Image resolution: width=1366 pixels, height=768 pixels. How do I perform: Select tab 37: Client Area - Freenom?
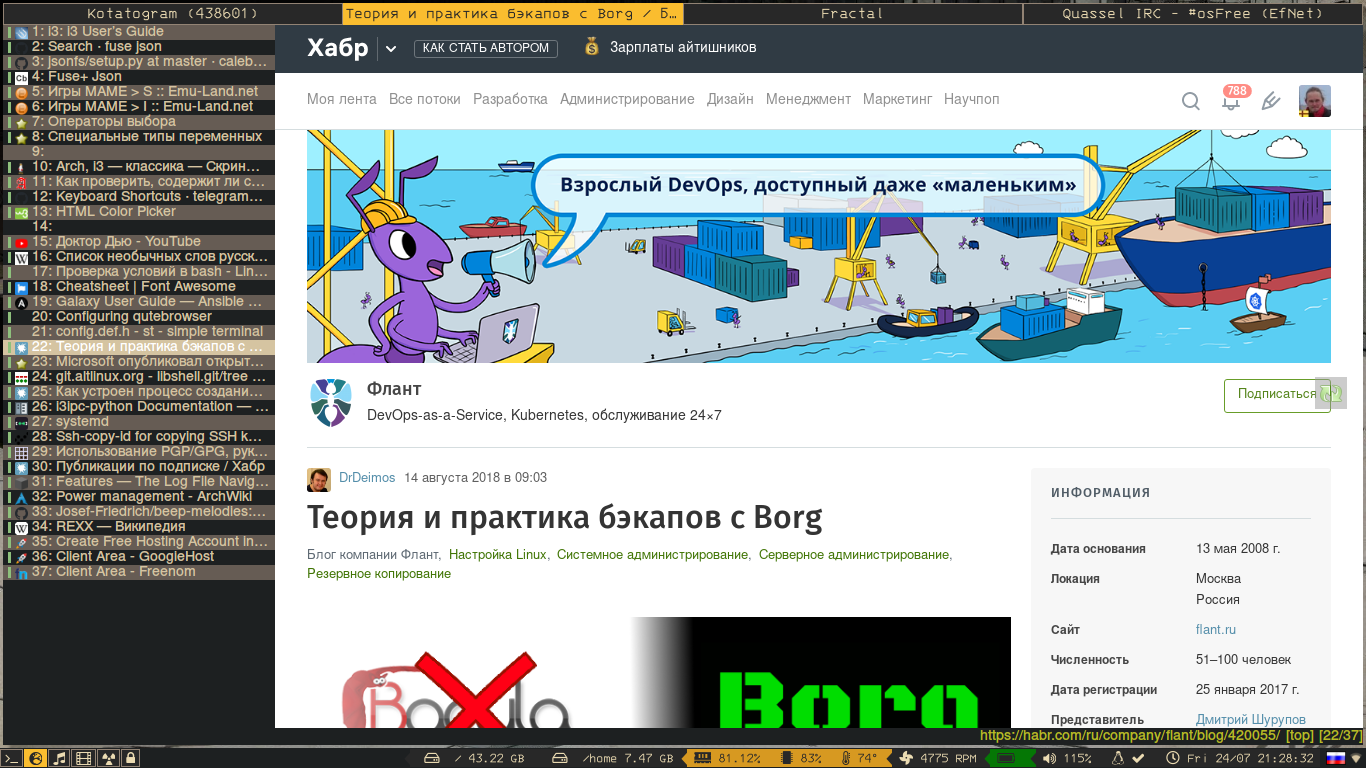140,572
